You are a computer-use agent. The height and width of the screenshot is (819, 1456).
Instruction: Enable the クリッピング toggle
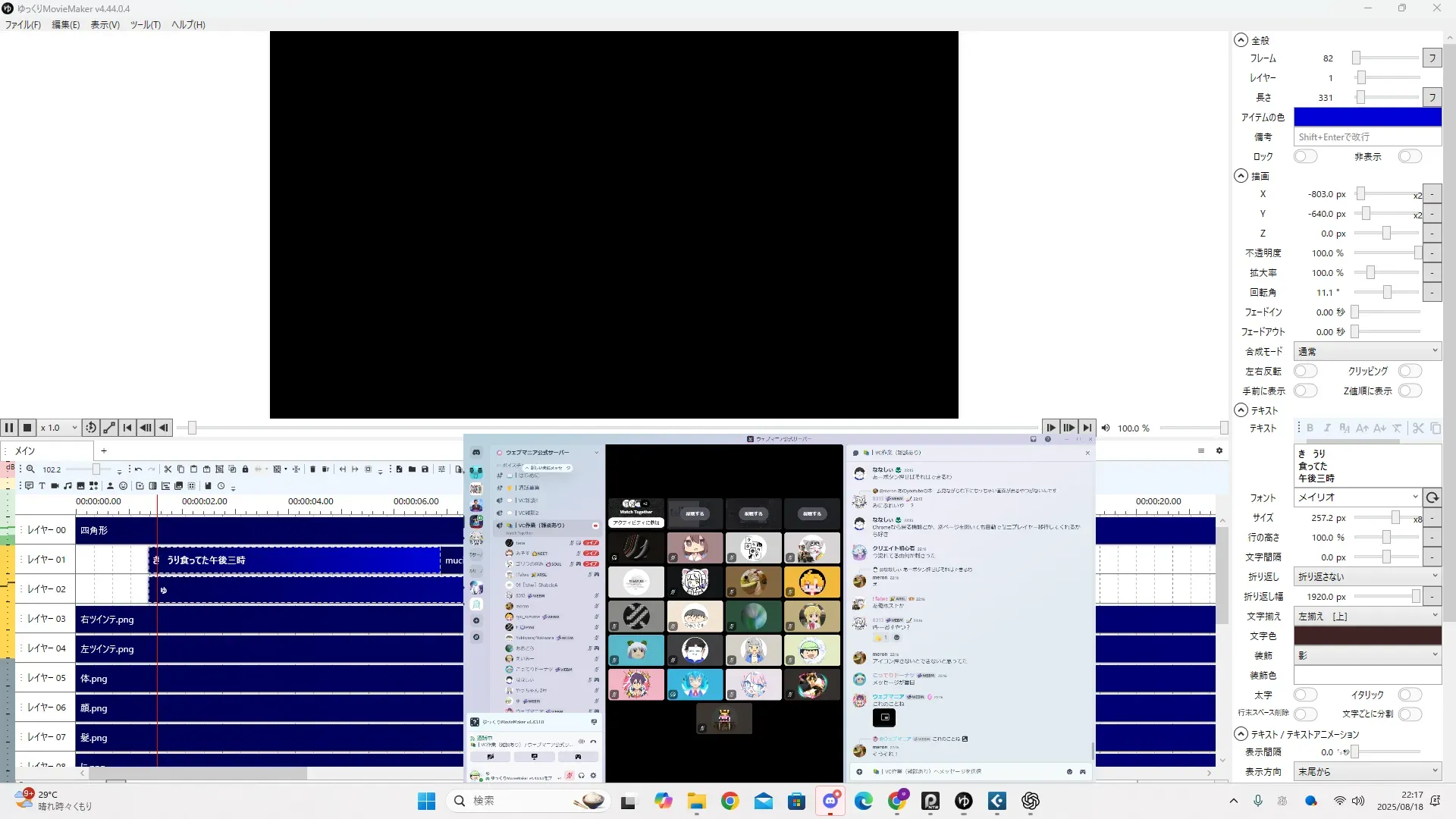coord(1409,372)
